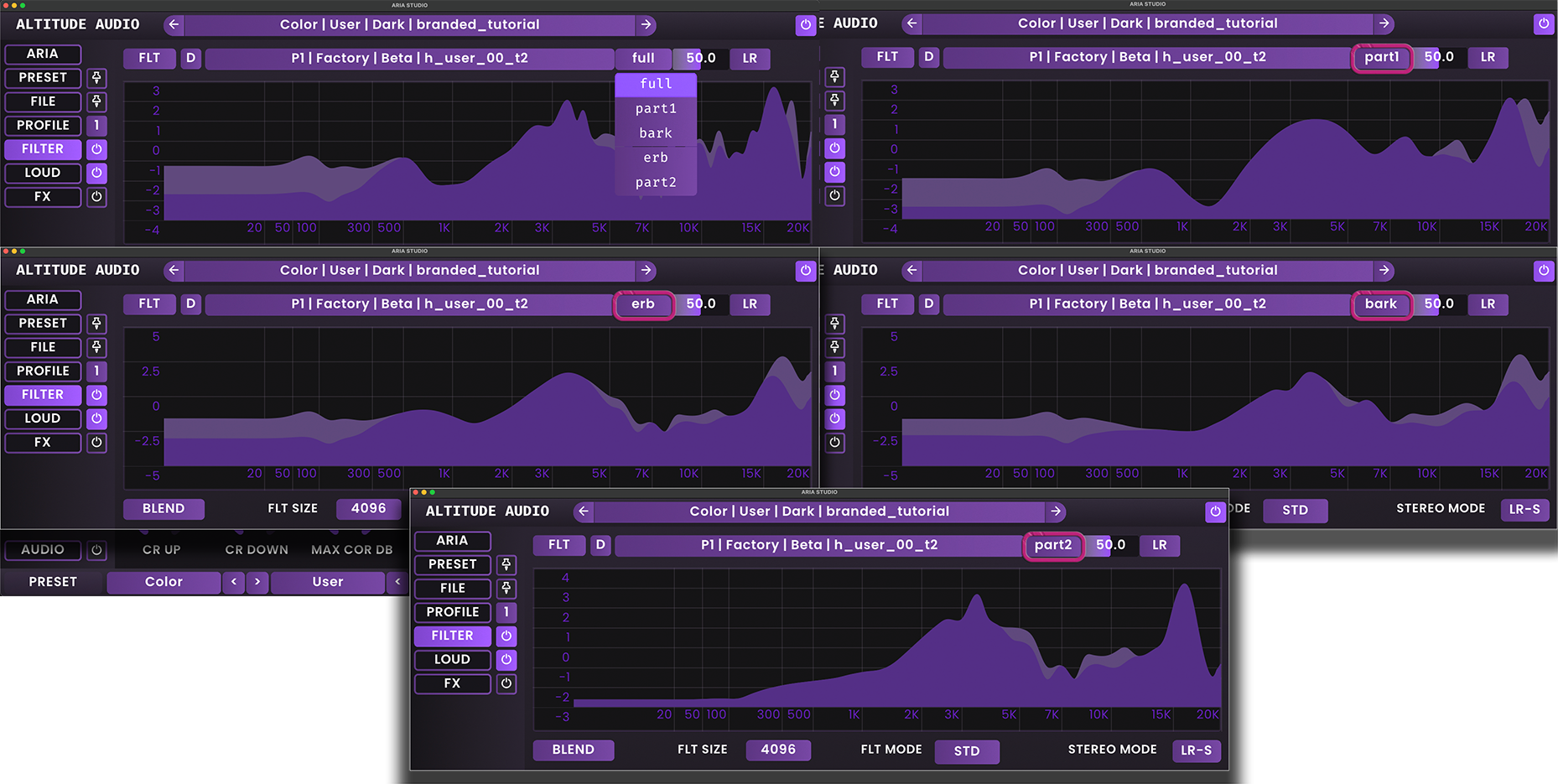This screenshot has width=1558, height=784.
Task: Adjust 50.0 slider in top-right window
Action: coord(1438,57)
